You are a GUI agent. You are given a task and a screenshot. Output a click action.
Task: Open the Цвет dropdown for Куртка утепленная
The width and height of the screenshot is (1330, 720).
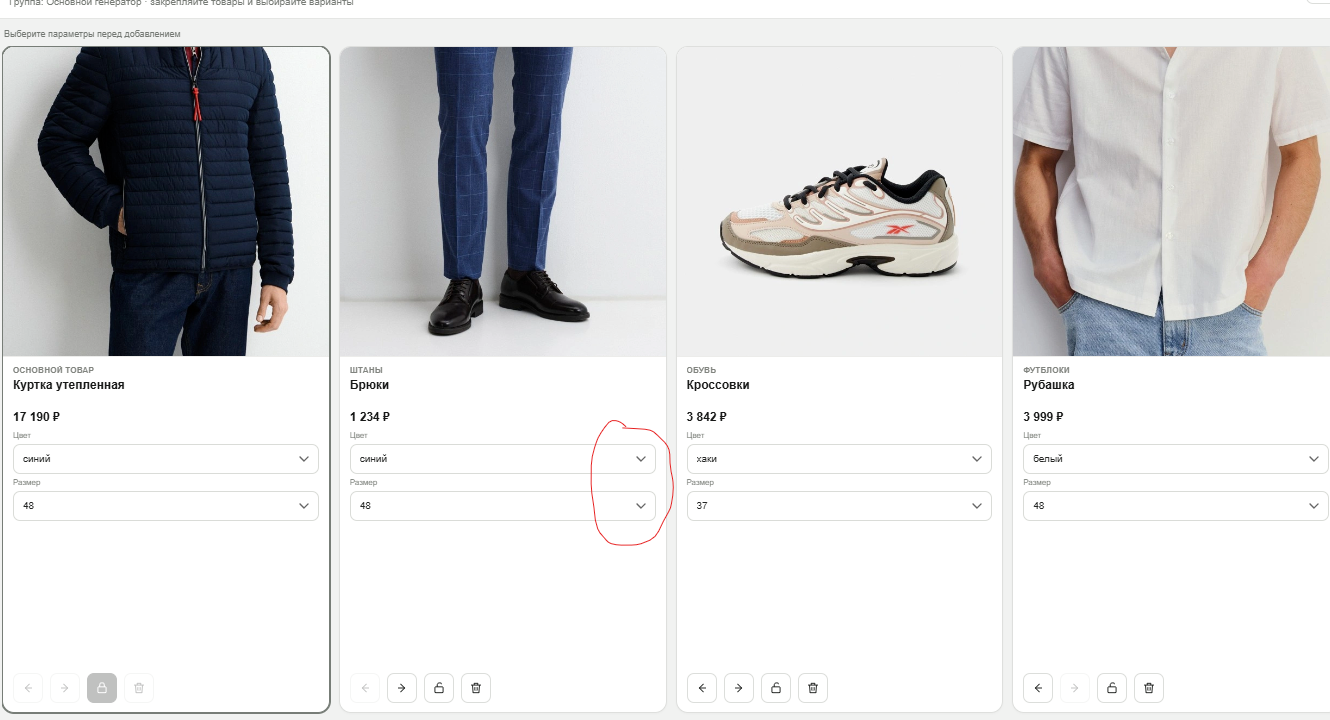(x=166, y=459)
